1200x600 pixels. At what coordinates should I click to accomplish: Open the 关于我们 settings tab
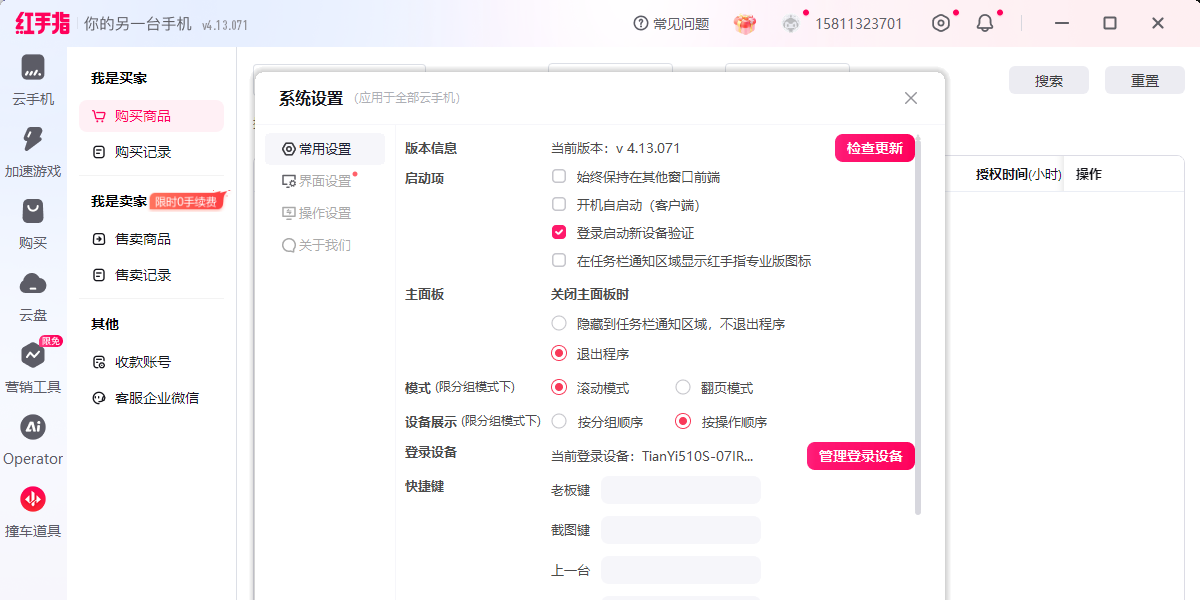click(x=317, y=245)
